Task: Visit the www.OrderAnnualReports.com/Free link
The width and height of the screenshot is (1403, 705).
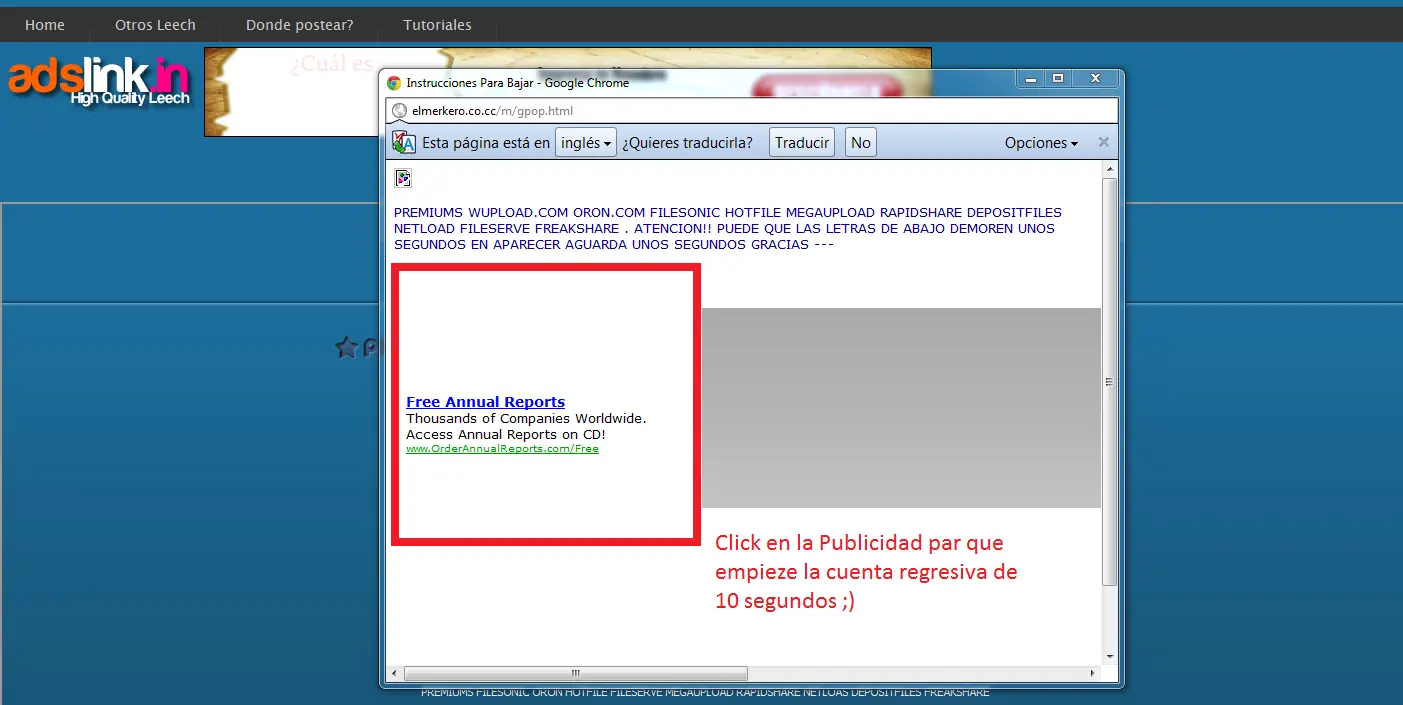Action: [502, 449]
